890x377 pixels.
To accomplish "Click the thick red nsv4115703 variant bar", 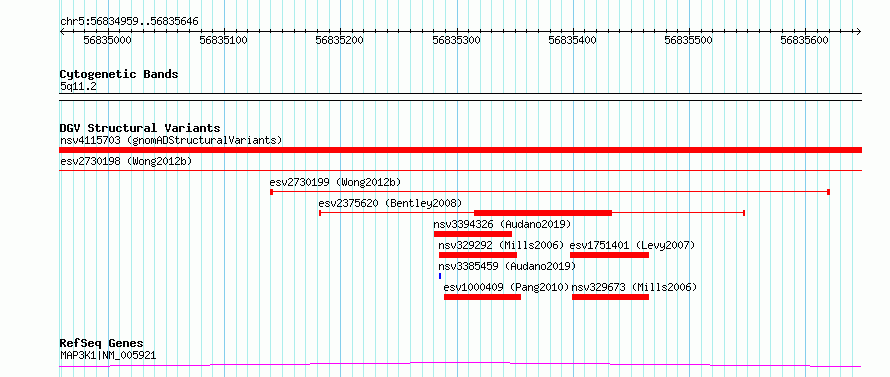I will [x=460, y=150].
